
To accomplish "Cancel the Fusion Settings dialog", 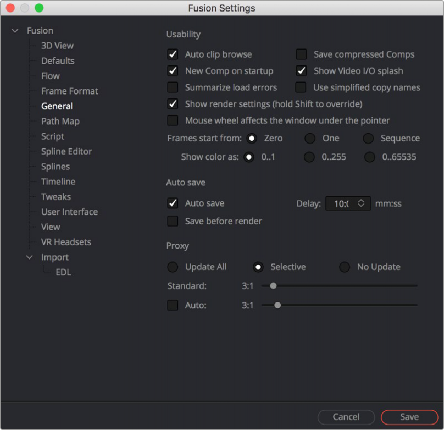I will pos(346,417).
